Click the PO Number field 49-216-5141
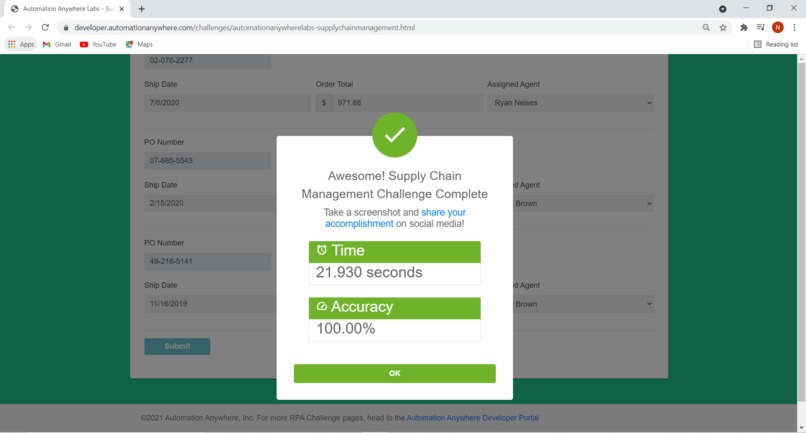The height and width of the screenshot is (433, 806). (x=208, y=261)
